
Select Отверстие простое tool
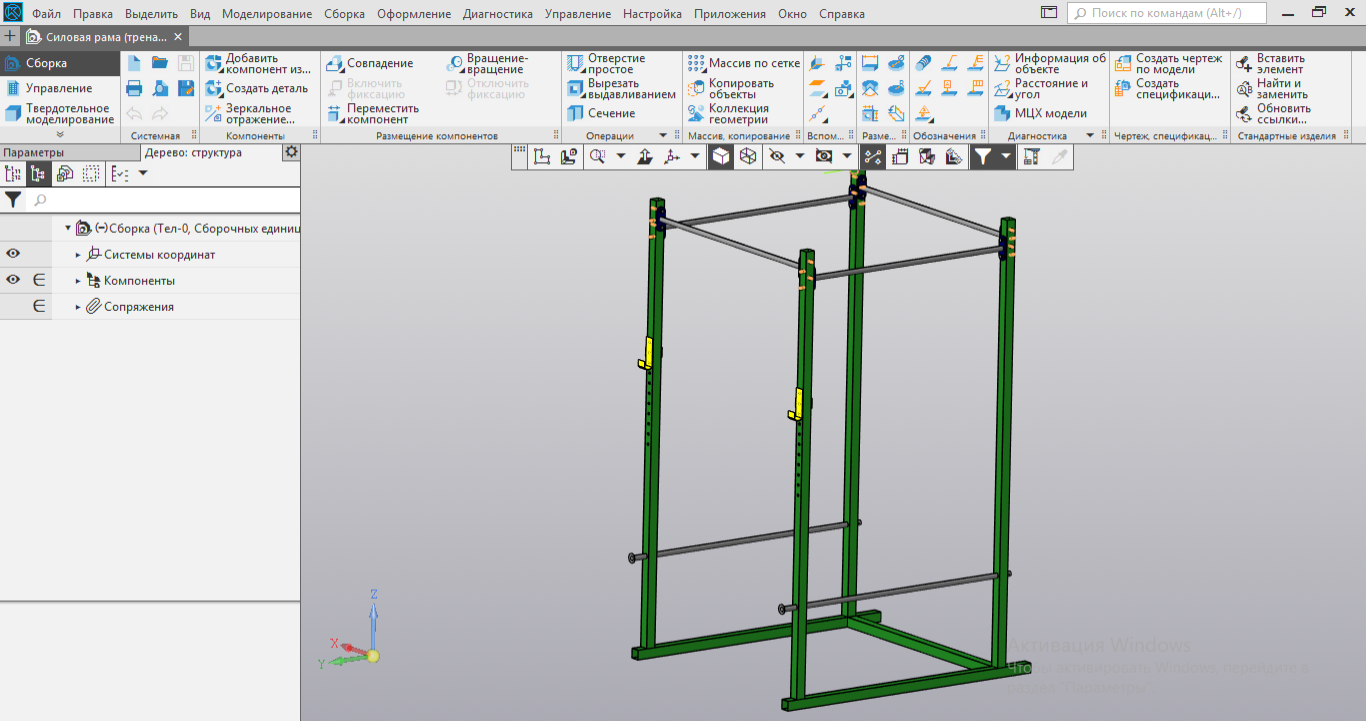point(606,63)
